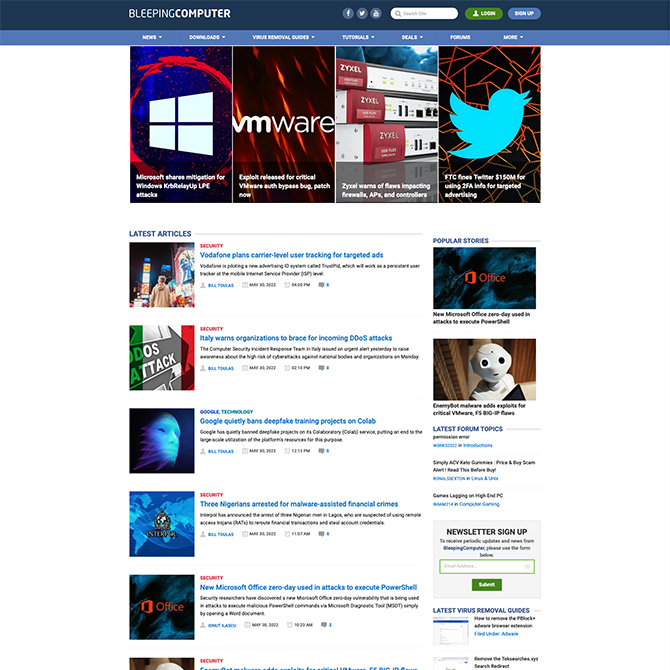Click the Office article thumbnail in Latest Articles

coord(162,607)
